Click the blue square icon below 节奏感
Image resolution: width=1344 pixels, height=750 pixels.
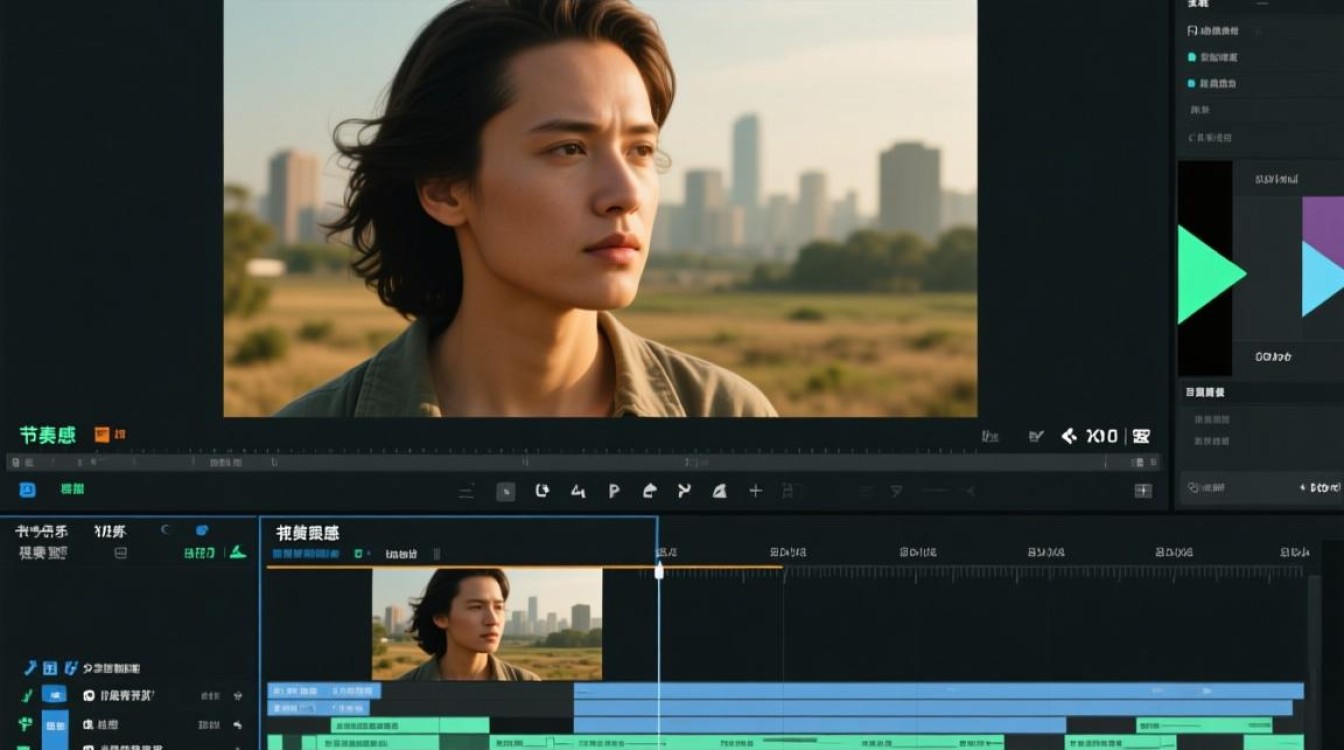[x=28, y=489]
